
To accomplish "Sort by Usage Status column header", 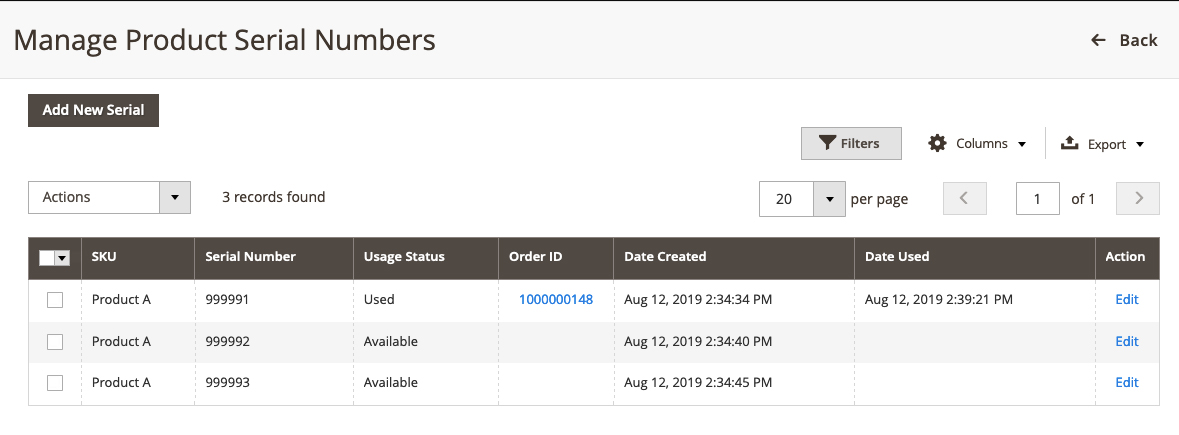I will click(x=404, y=257).
